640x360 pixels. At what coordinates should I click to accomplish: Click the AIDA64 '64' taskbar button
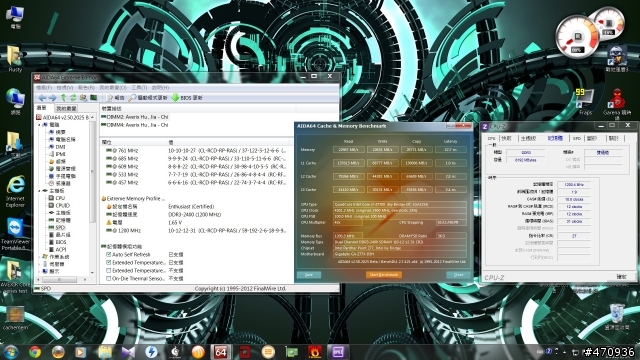[221, 352]
